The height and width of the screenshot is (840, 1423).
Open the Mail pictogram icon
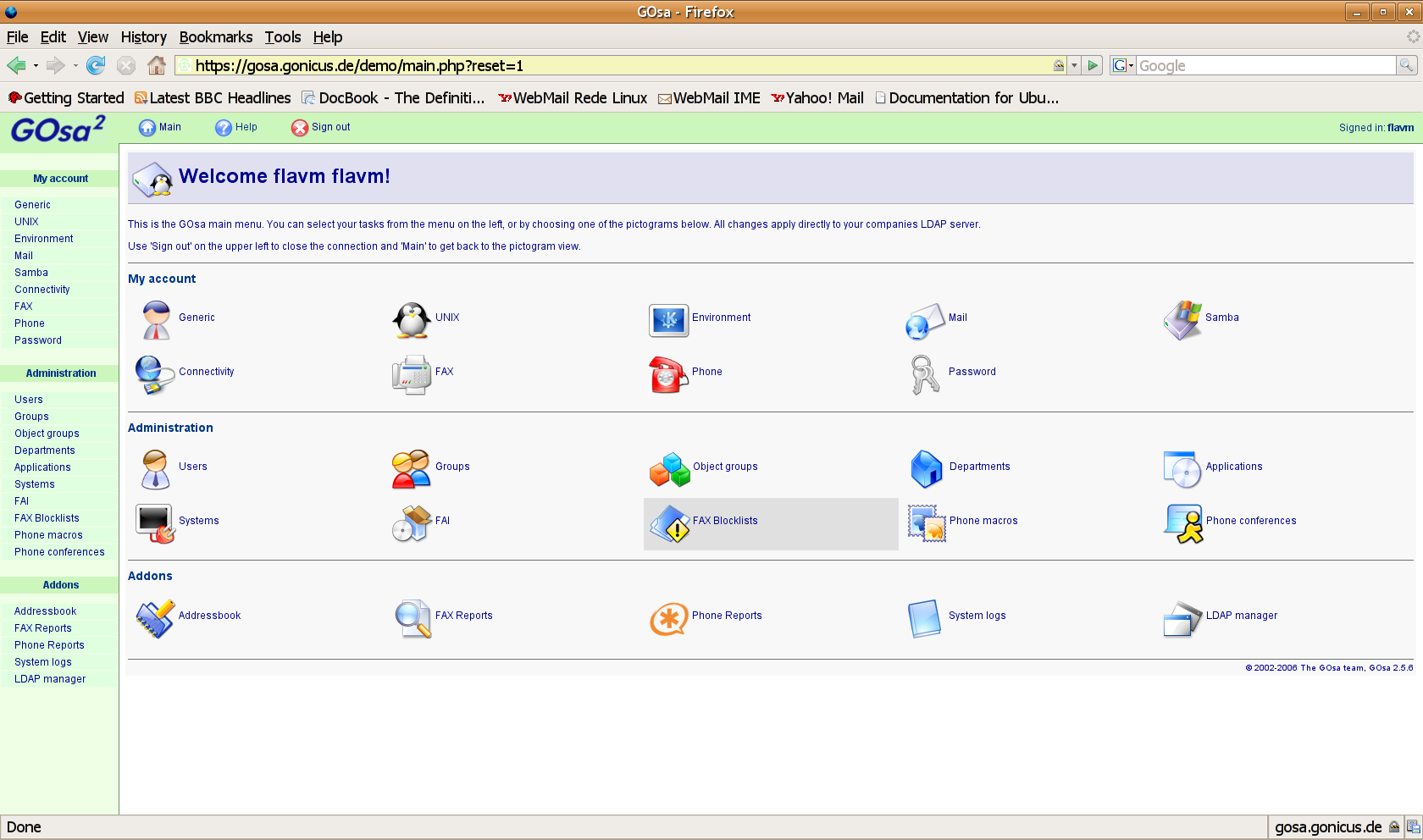(x=925, y=320)
